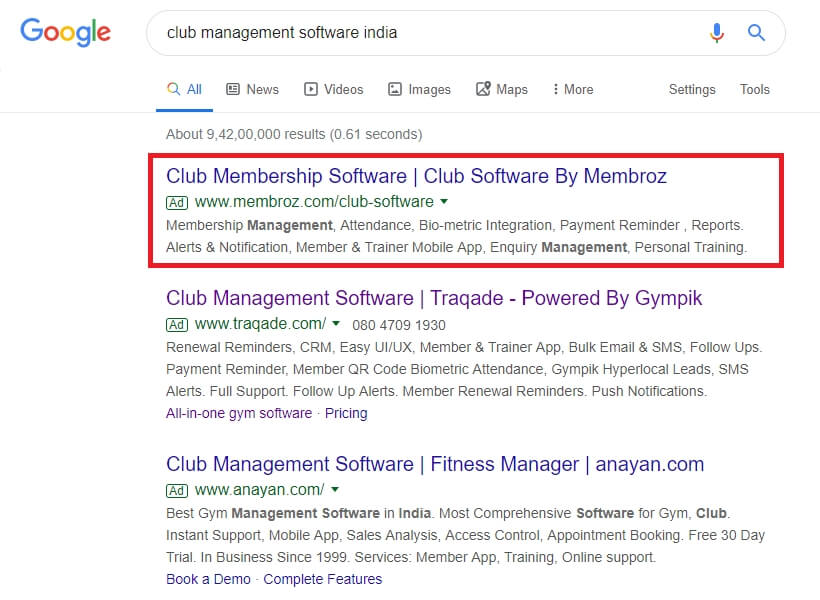Open Club Membership Software by Membroz result

416,176
